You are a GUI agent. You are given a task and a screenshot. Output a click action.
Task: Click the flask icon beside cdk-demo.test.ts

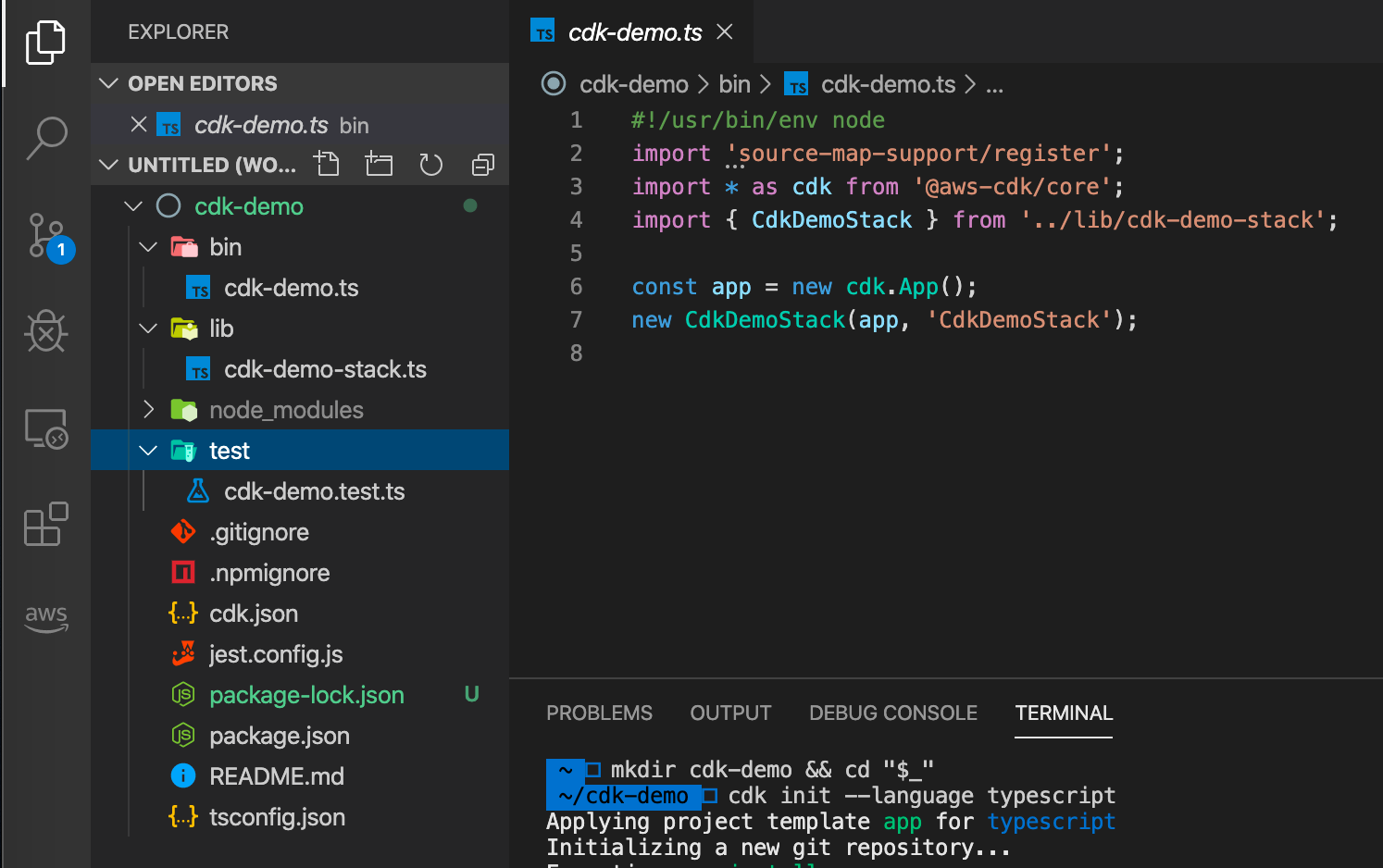pyautogui.click(x=198, y=491)
